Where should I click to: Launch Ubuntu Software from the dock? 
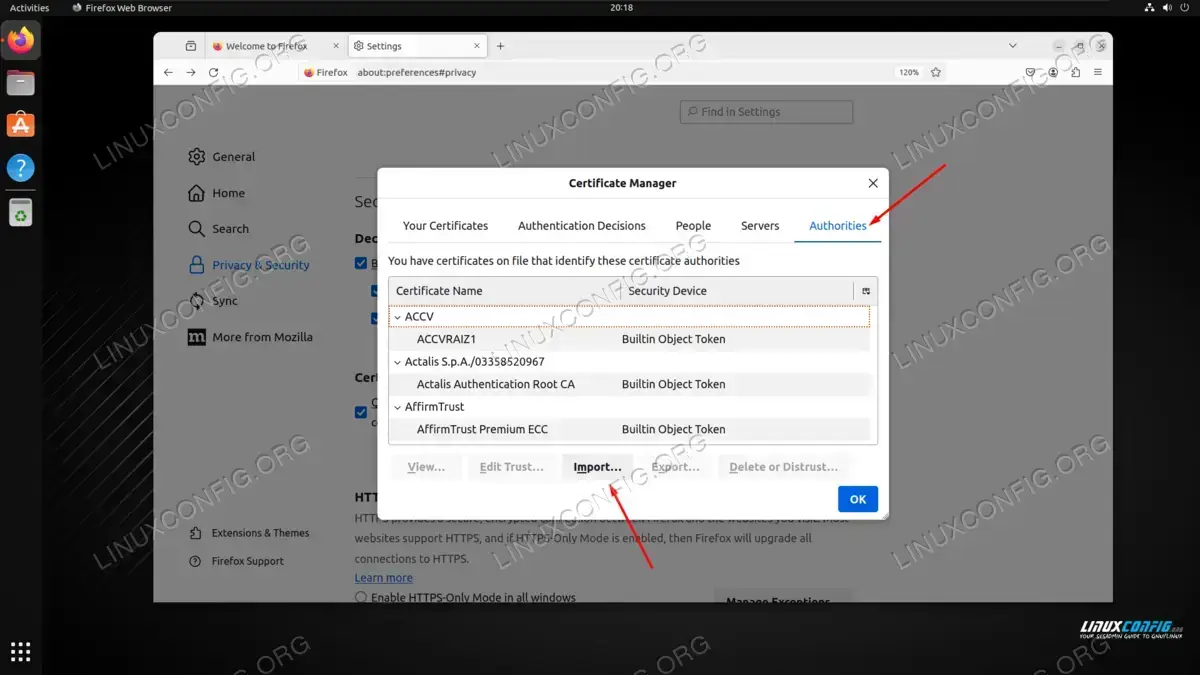point(21,125)
